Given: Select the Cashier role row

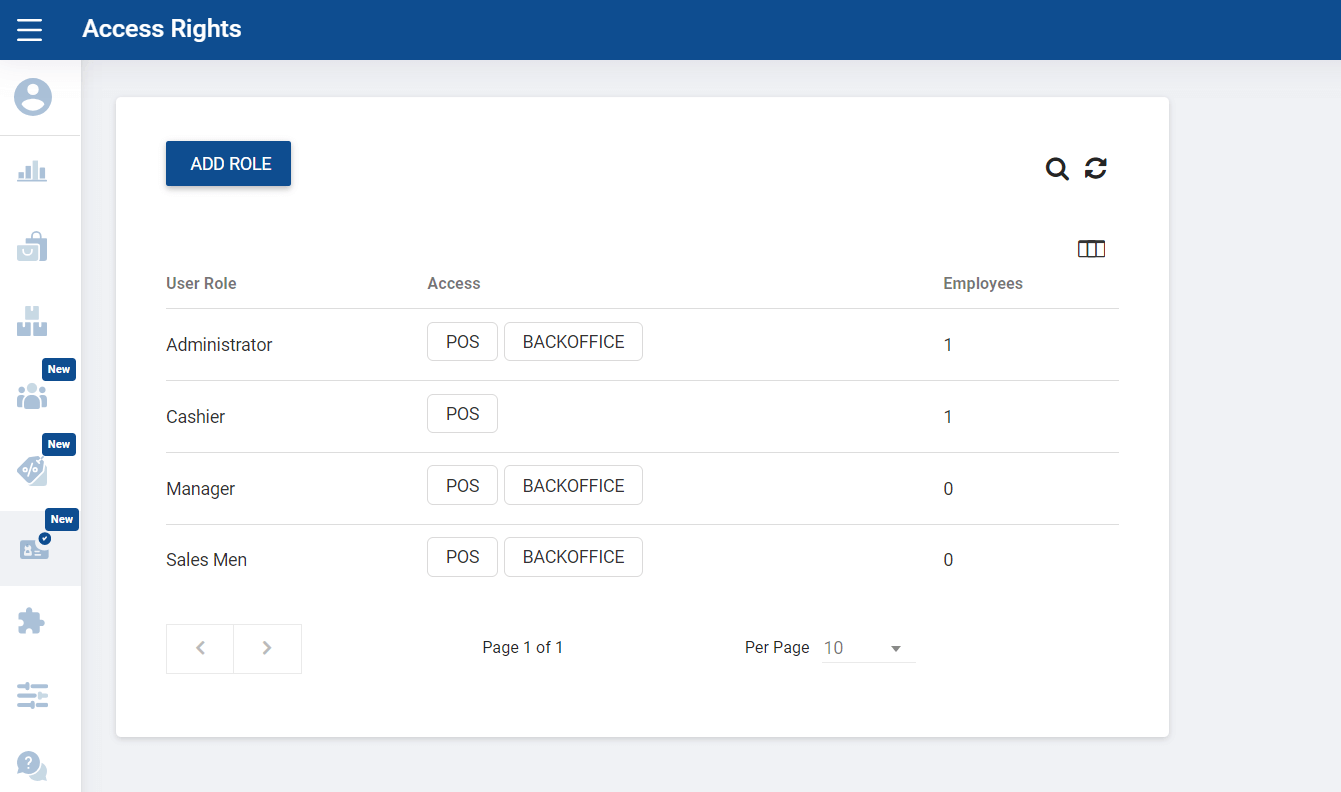Looking at the screenshot, I should click(x=642, y=417).
